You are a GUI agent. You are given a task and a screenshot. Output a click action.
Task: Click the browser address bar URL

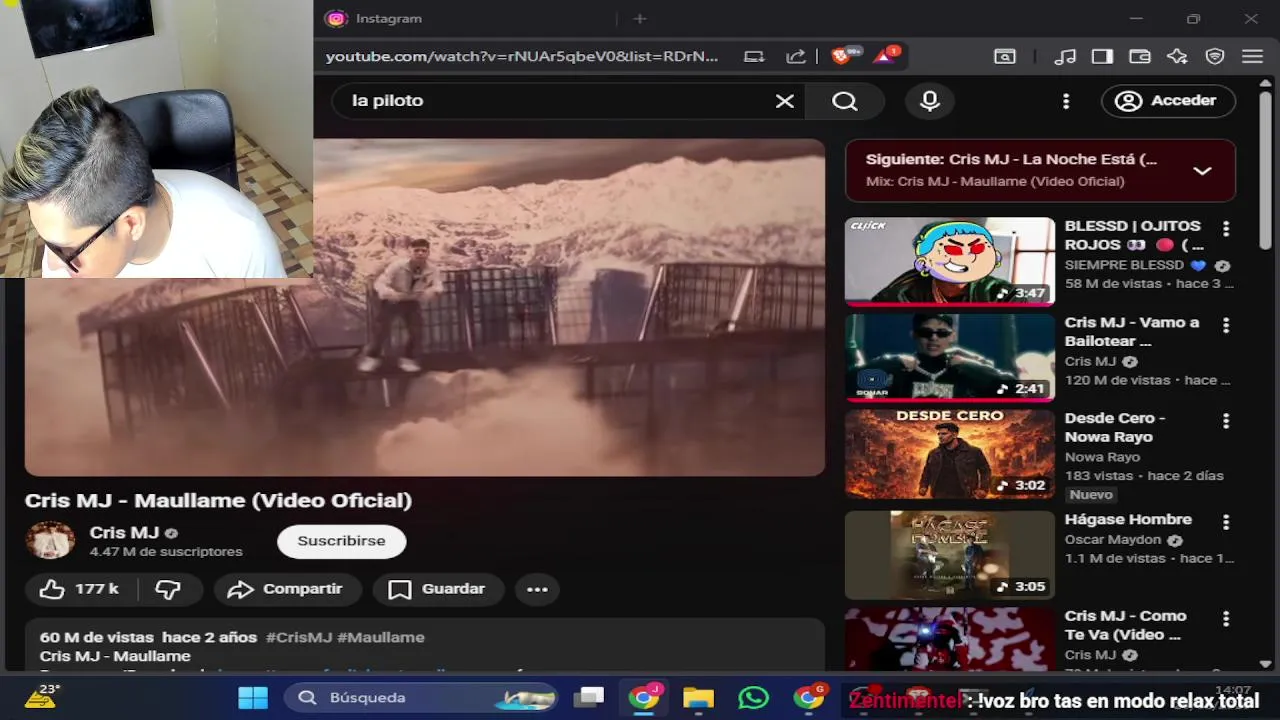pos(522,57)
